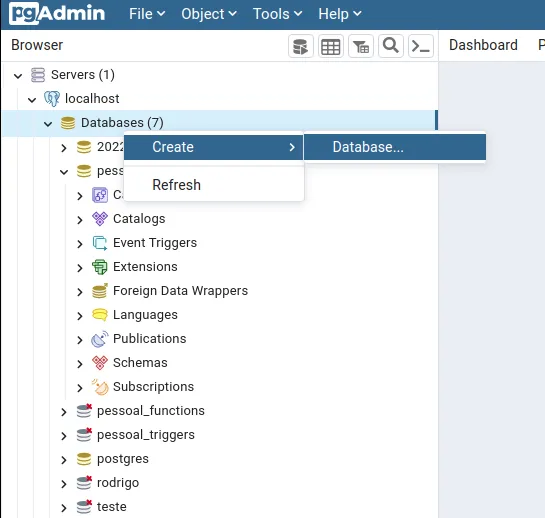Open the Help menu
This screenshot has width=545, height=518.
[x=340, y=14]
